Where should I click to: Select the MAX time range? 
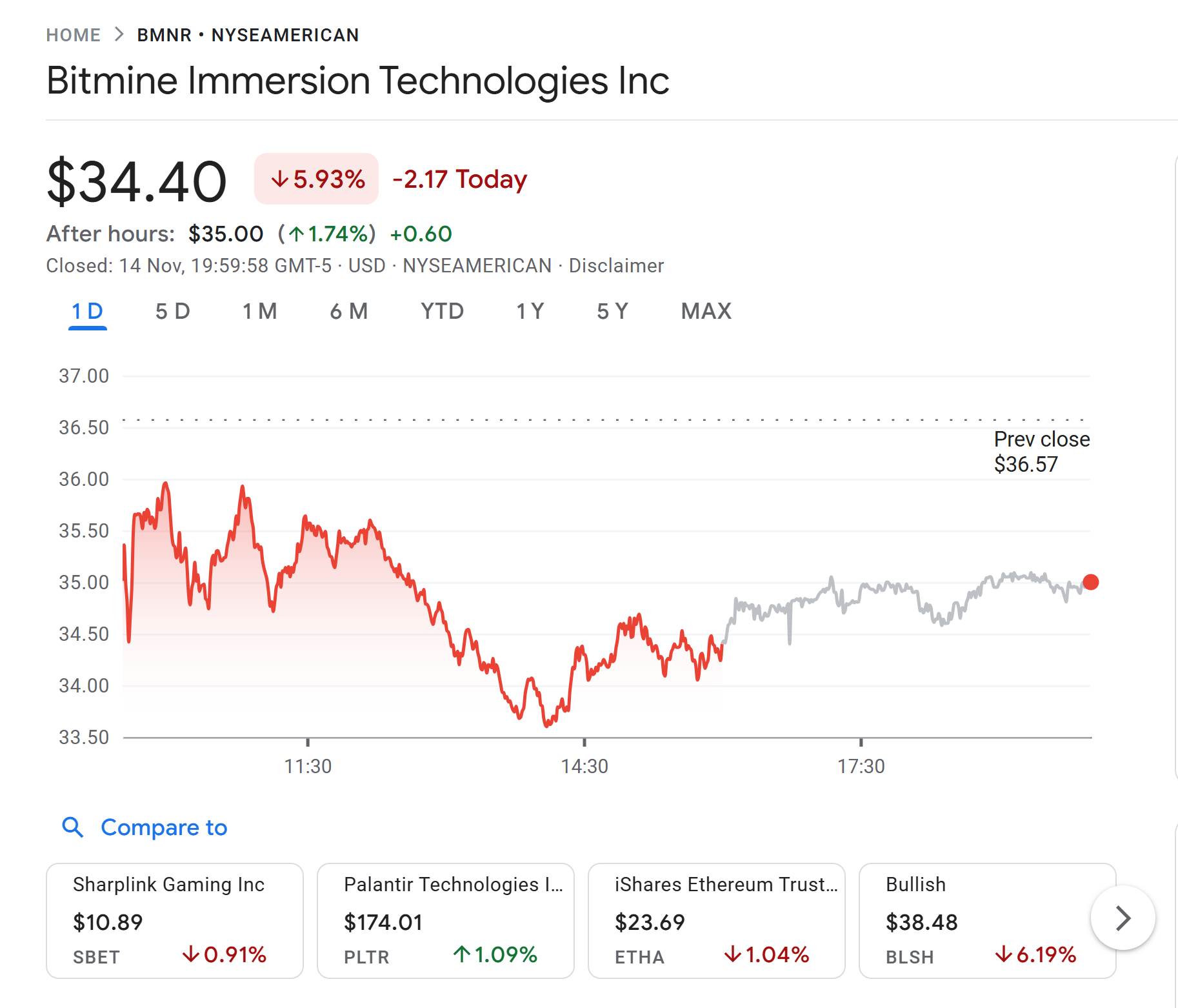[705, 311]
